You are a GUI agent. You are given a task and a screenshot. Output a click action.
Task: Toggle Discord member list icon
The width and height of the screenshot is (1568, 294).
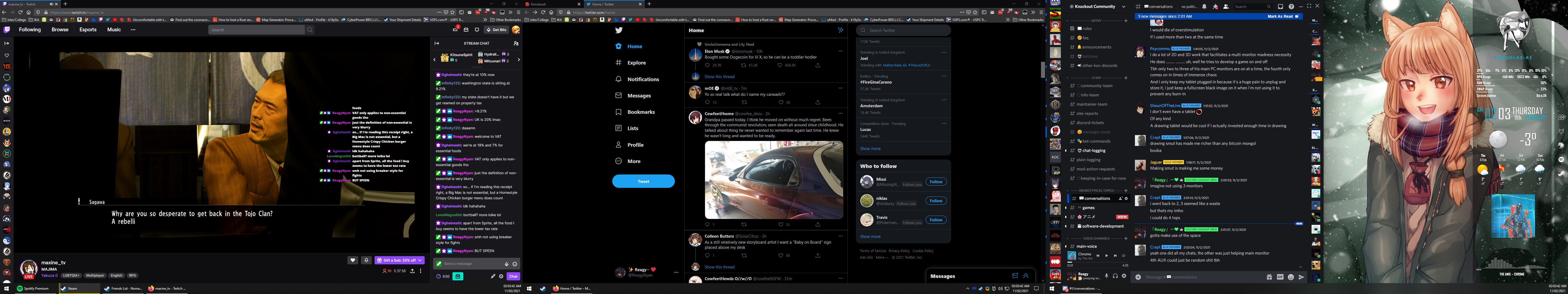1226,7
